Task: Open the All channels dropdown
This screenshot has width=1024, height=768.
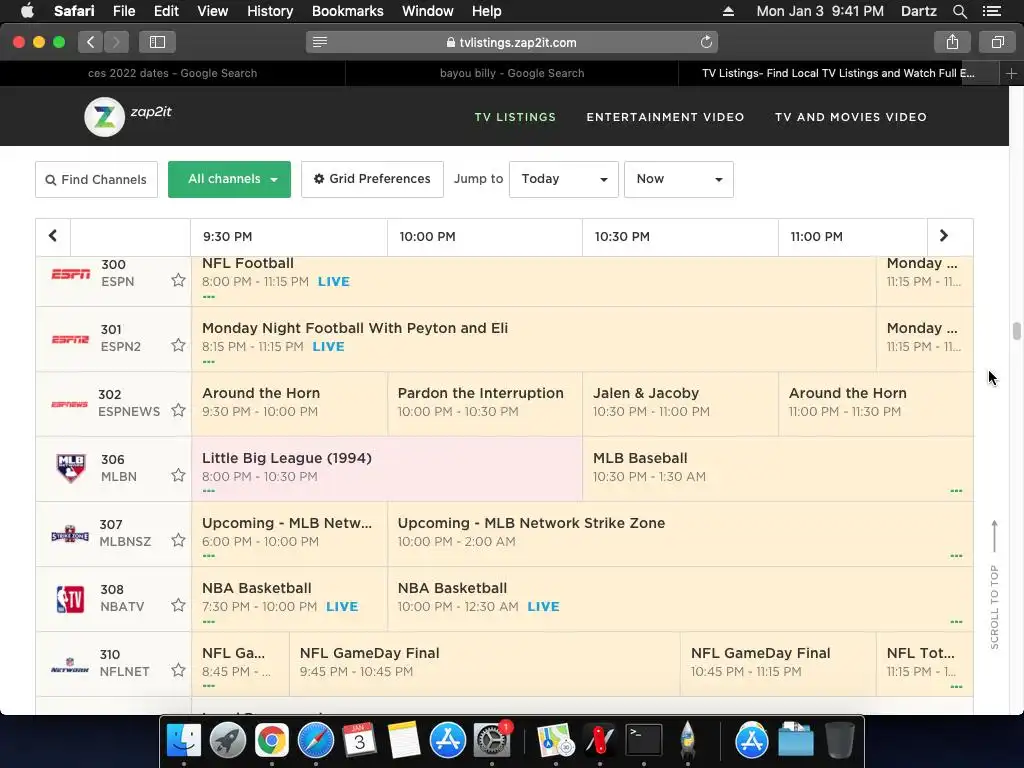Action: 229,179
